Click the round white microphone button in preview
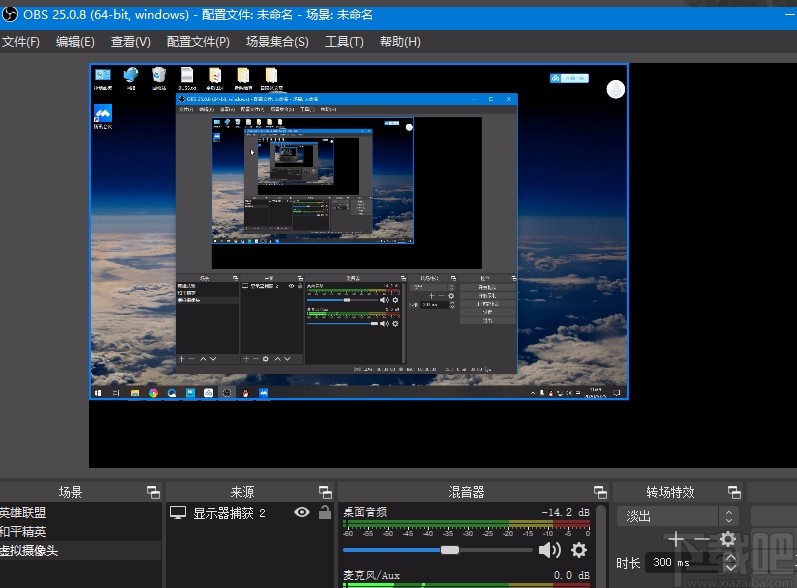 tap(616, 89)
